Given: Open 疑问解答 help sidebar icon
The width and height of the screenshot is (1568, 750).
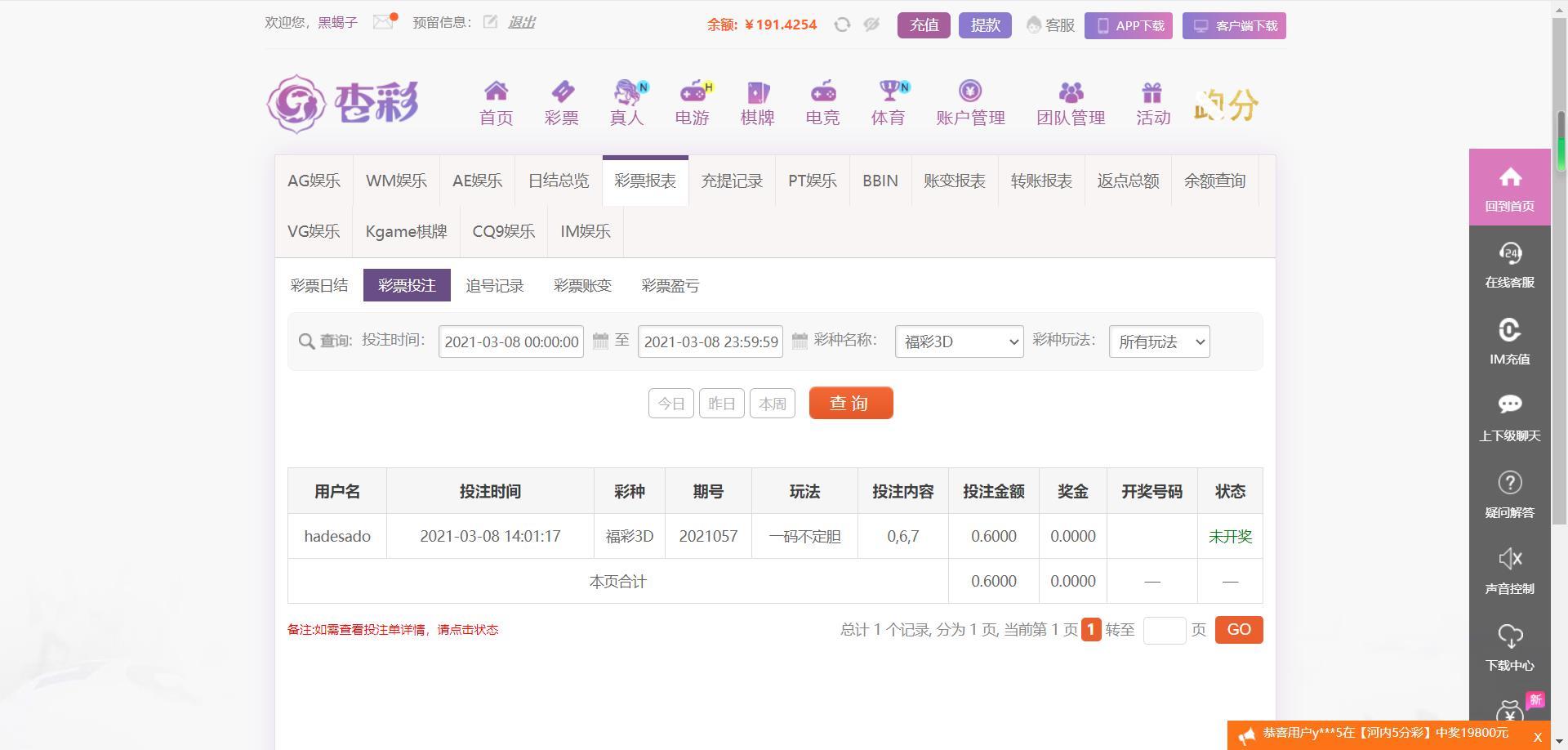Looking at the screenshot, I should coord(1510,483).
